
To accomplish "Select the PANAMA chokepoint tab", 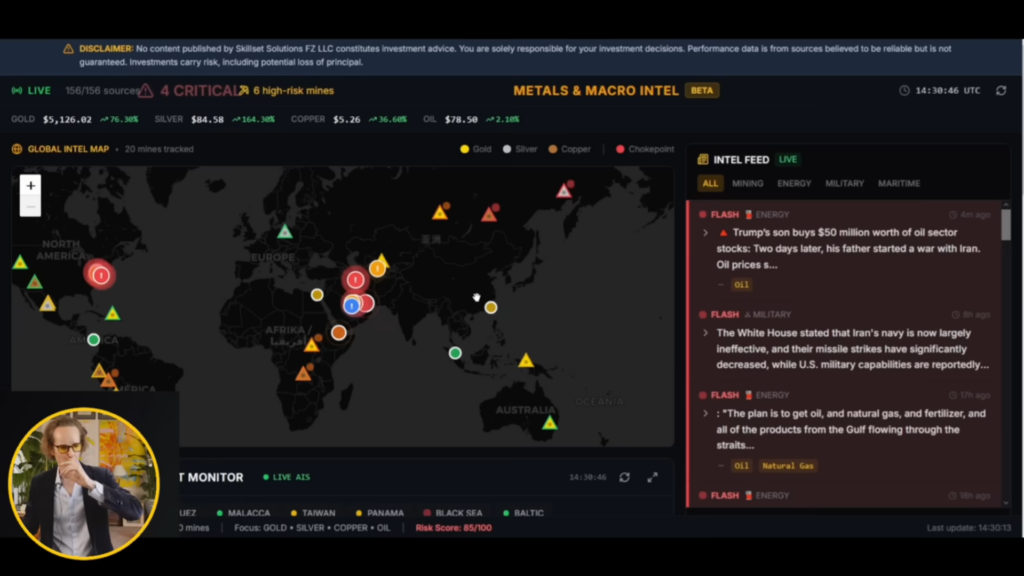I will click(379, 513).
